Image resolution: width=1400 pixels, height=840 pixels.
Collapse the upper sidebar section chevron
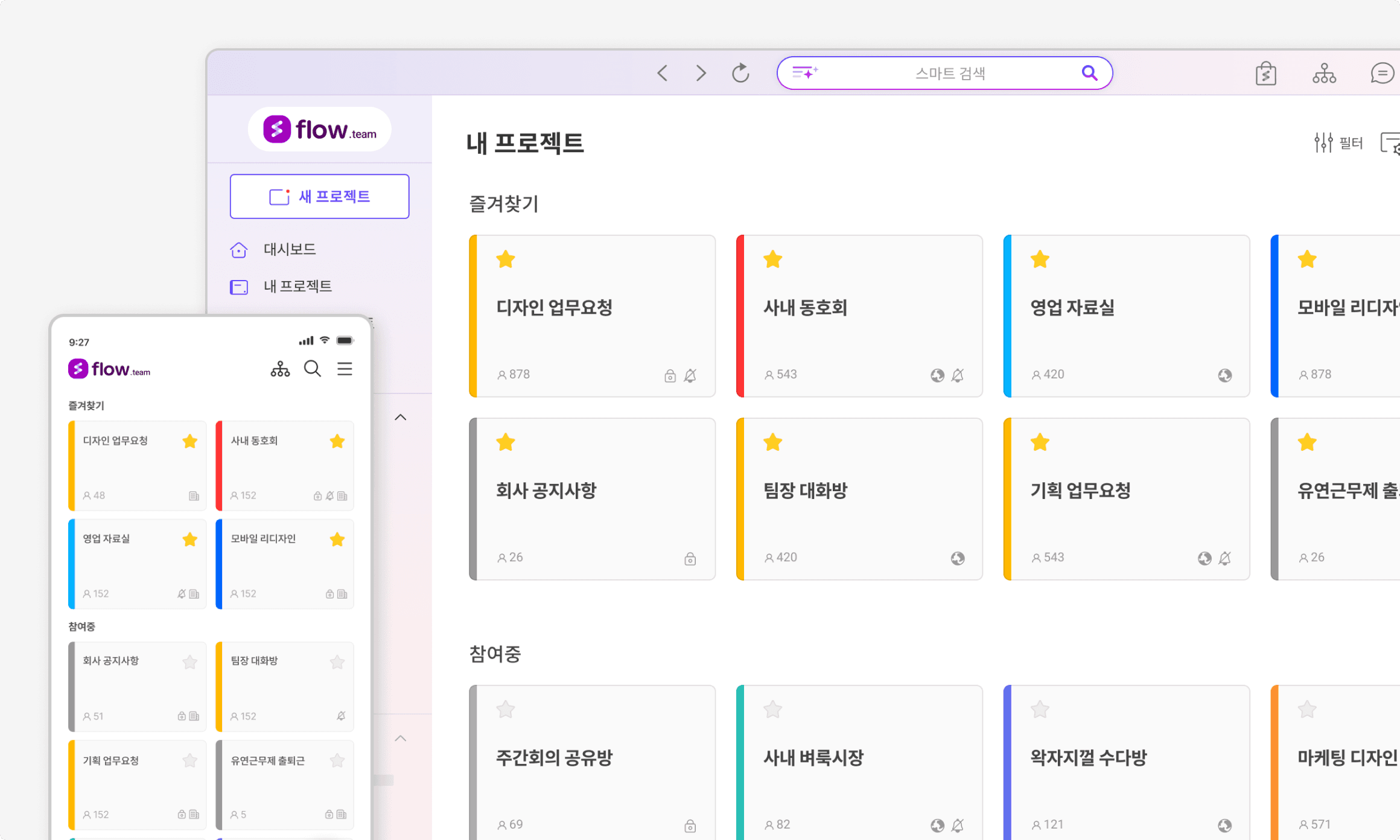pyautogui.click(x=401, y=418)
